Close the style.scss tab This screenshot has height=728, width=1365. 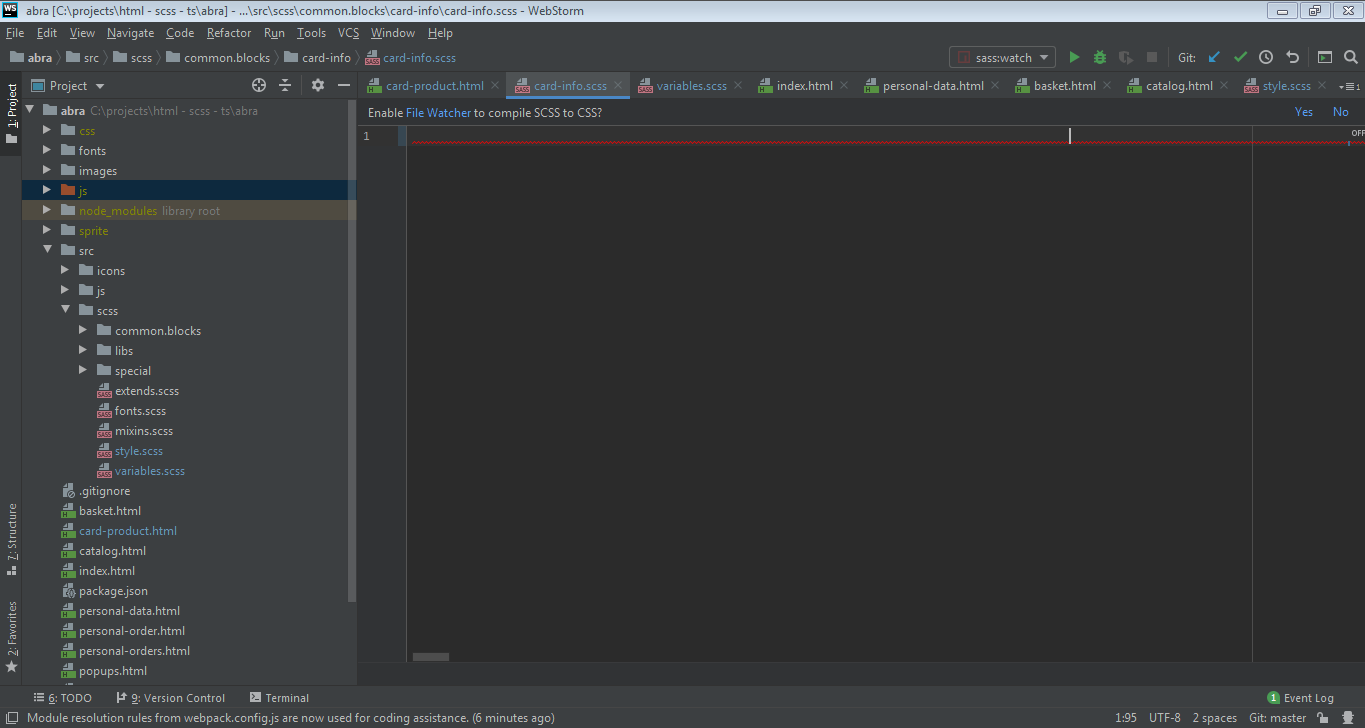pyautogui.click(x=1322, y=86)
